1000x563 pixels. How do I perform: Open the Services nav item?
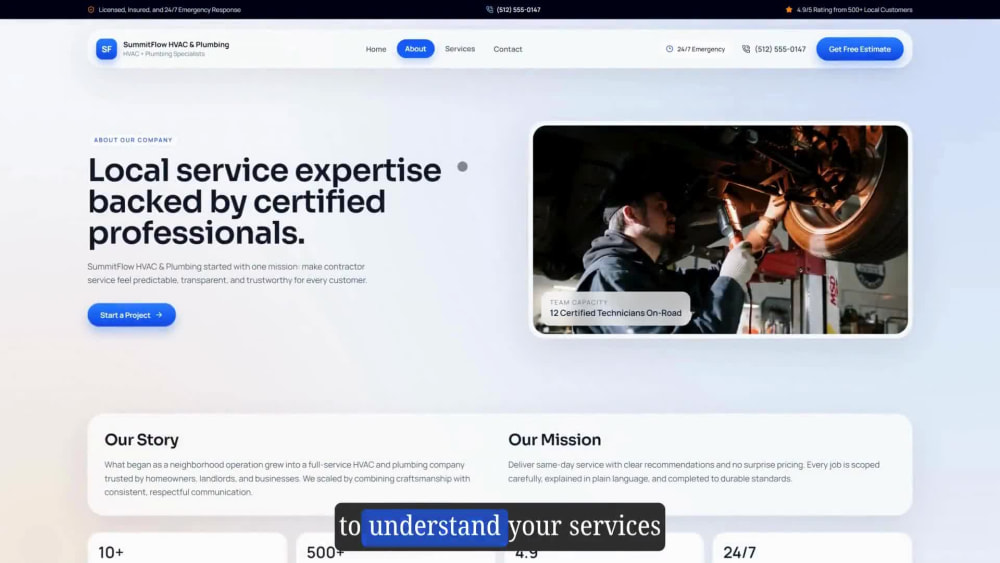(x=460, y=49)
